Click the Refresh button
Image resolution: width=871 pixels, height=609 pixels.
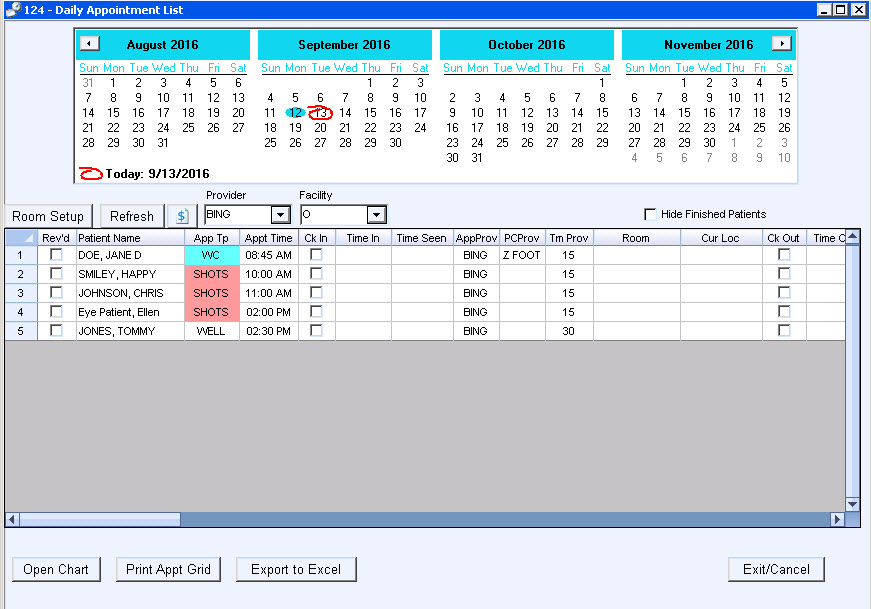point(132,216)
